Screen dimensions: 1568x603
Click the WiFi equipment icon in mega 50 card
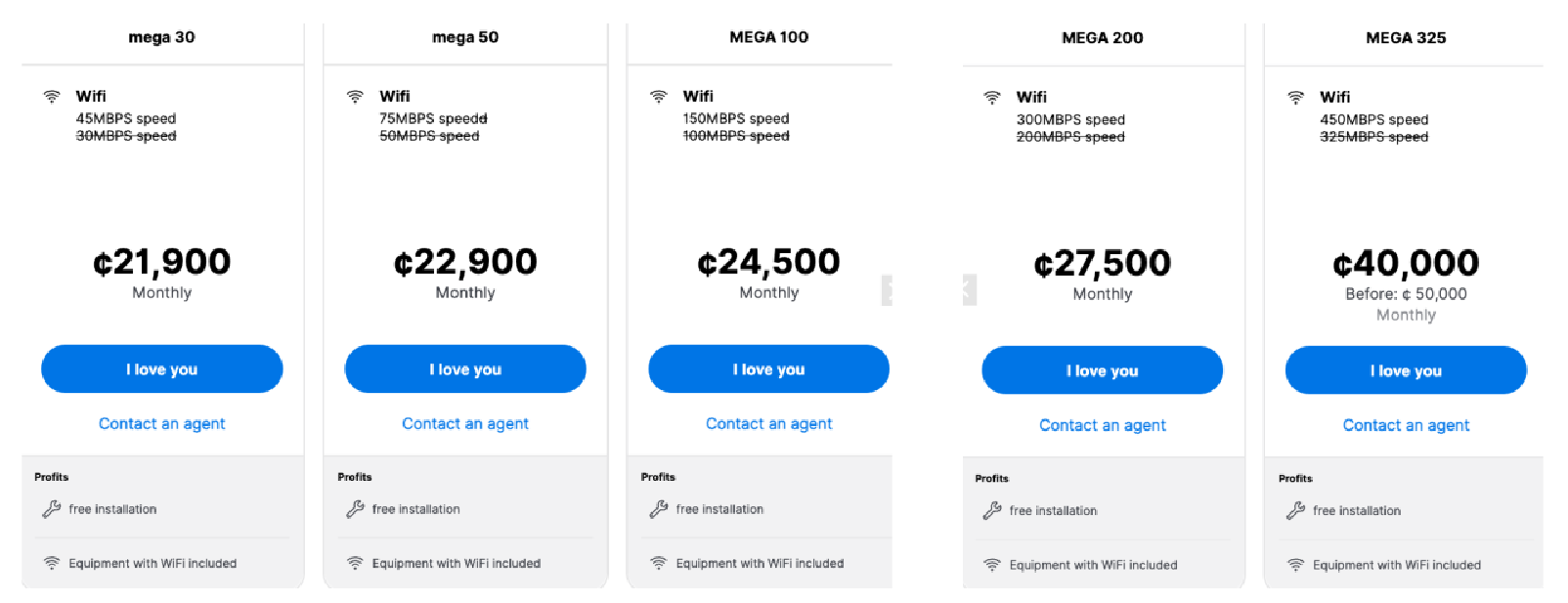(355, 563)
